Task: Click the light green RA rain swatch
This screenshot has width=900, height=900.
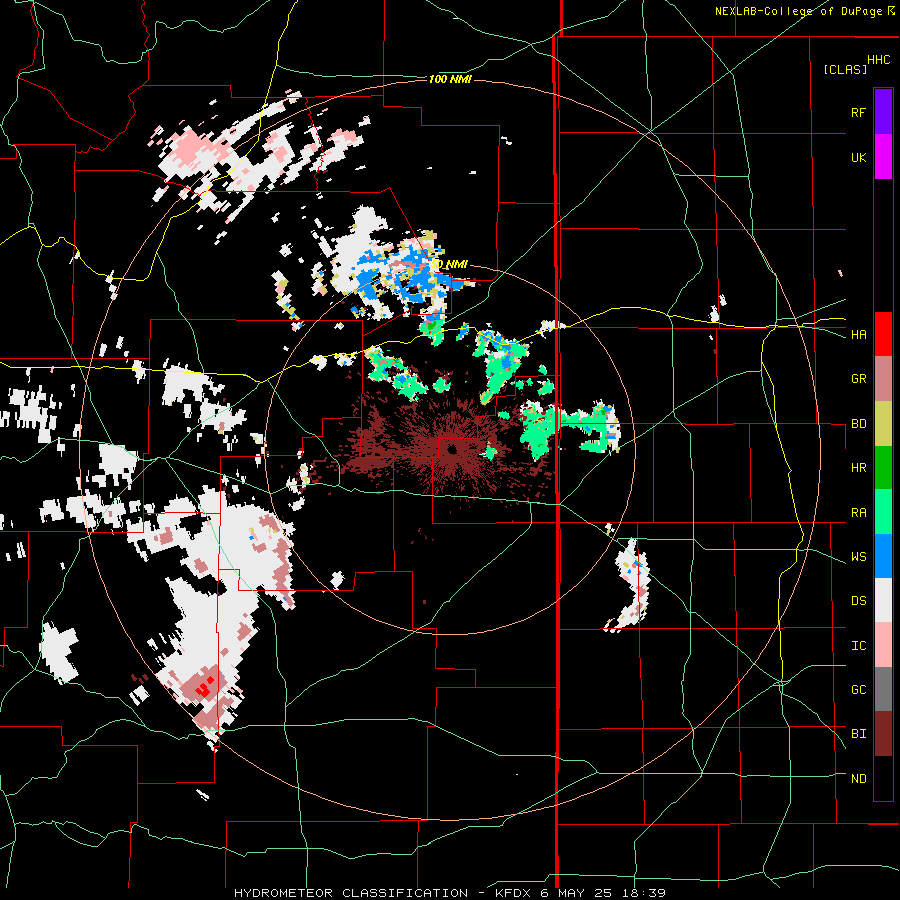Action: [883, 512]
